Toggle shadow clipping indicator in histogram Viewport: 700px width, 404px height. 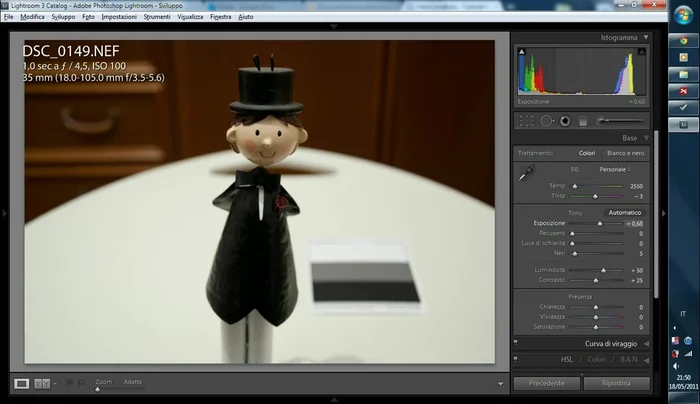coord(521,50)
